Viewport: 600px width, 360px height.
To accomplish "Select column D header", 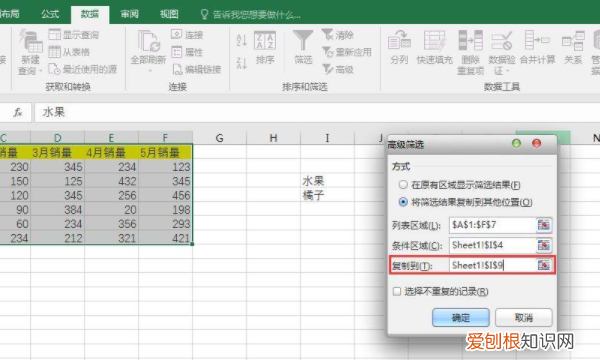I will [x=57, y=138].
